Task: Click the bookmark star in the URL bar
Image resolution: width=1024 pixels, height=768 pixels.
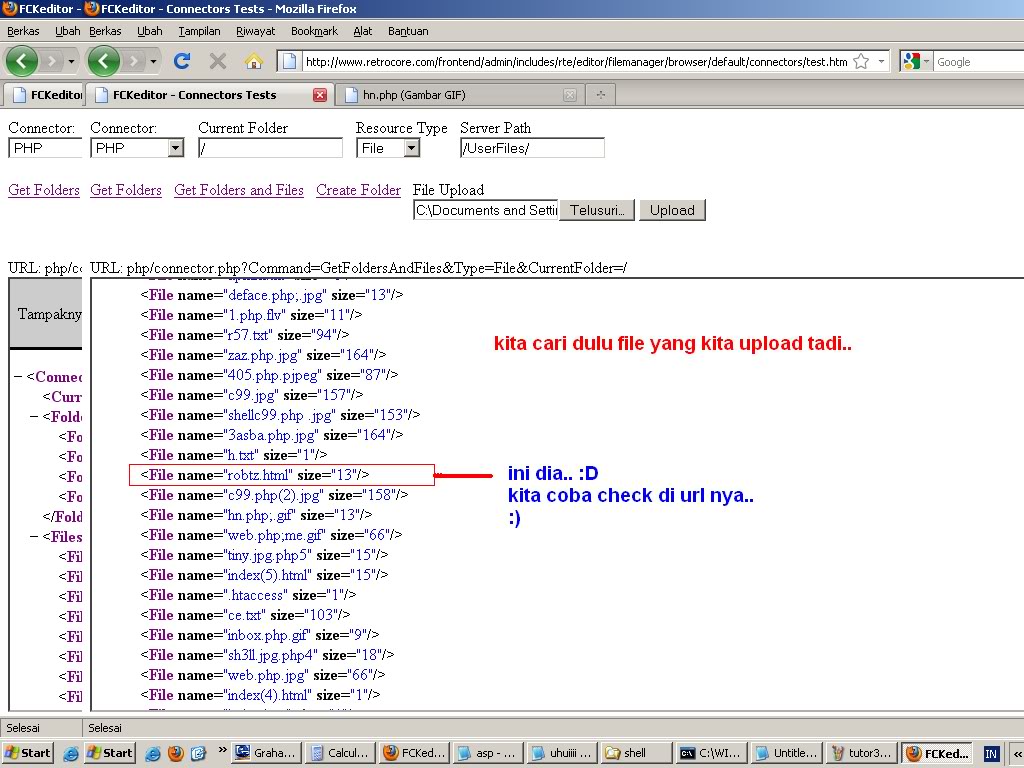Action: (x=861, y=61)
